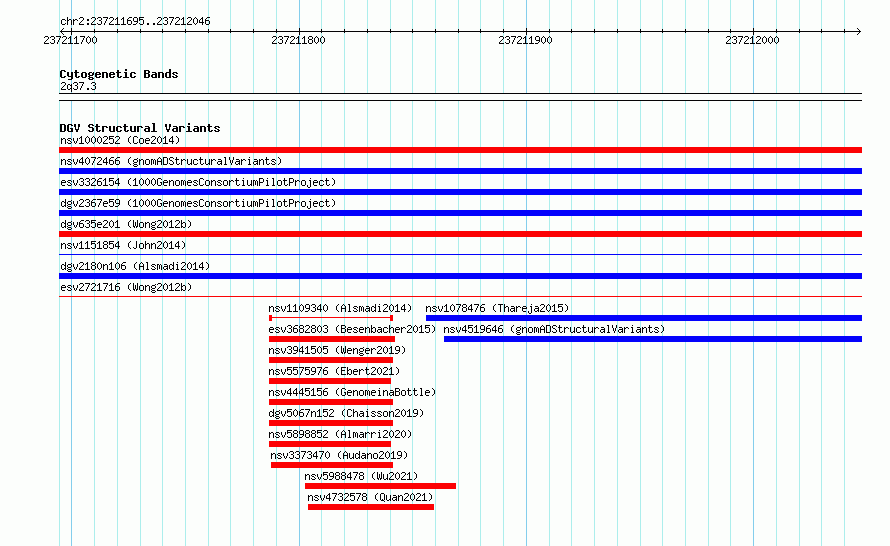Image resolution: width=890 pixels, height=546 pixels.
Task: Click the thin red glyph under nsv1109340
Action: point(331,318)
